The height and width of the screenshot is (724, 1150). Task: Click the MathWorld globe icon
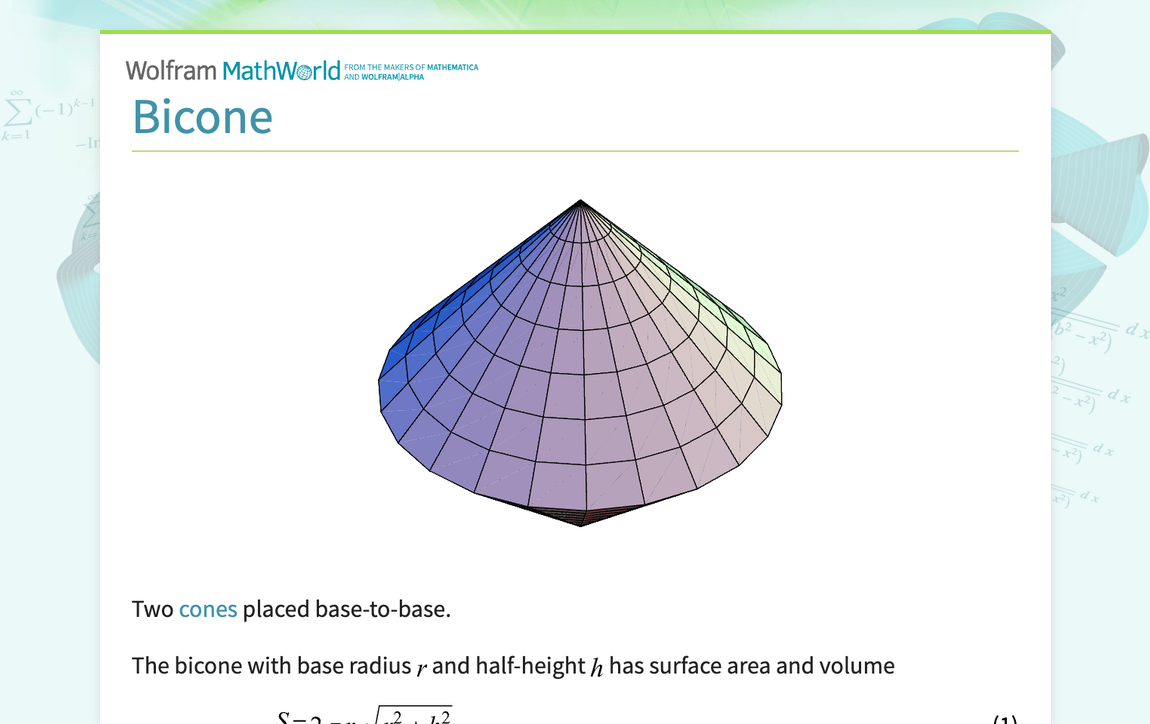pos(303,70)
